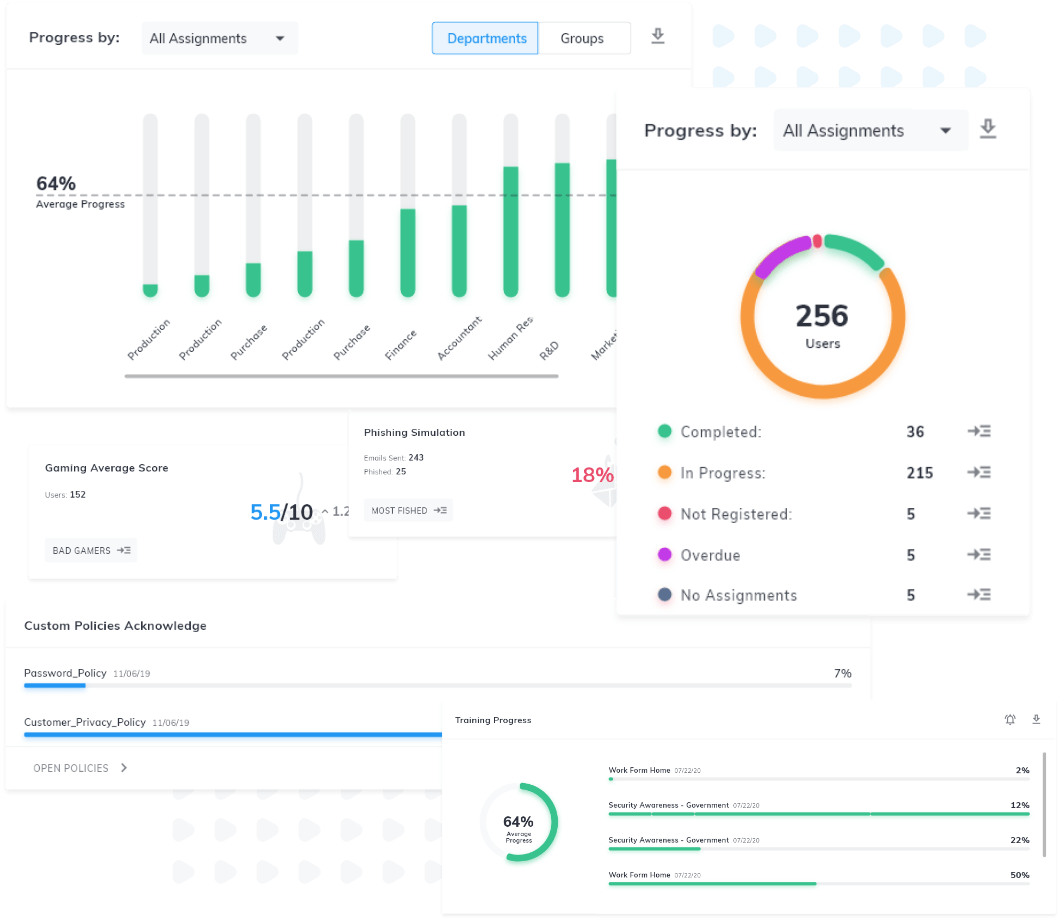Open the In Progress users list icon

tap(978, 473)
